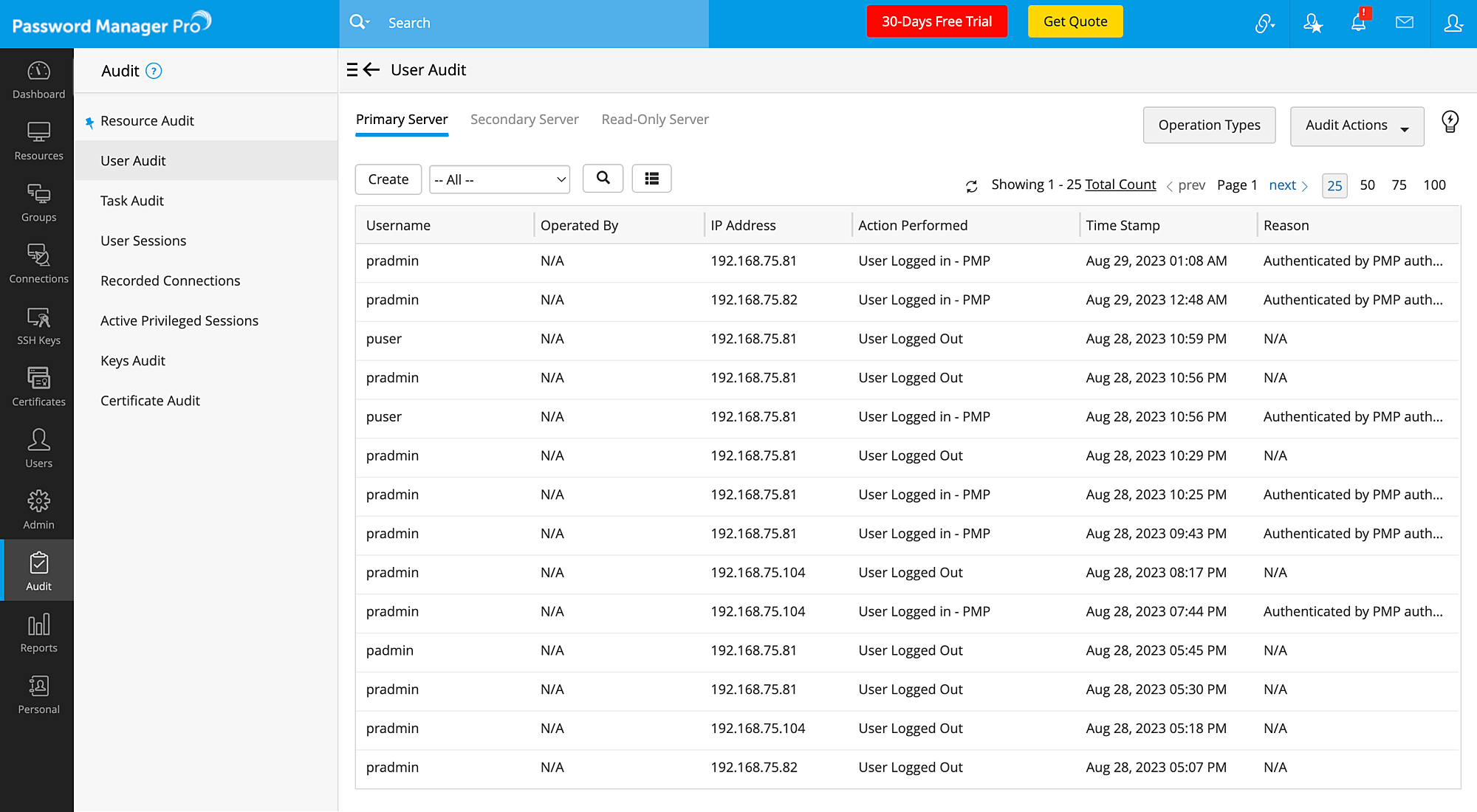Click the notifications bell icon
1477x812 pixels.
1358,23
